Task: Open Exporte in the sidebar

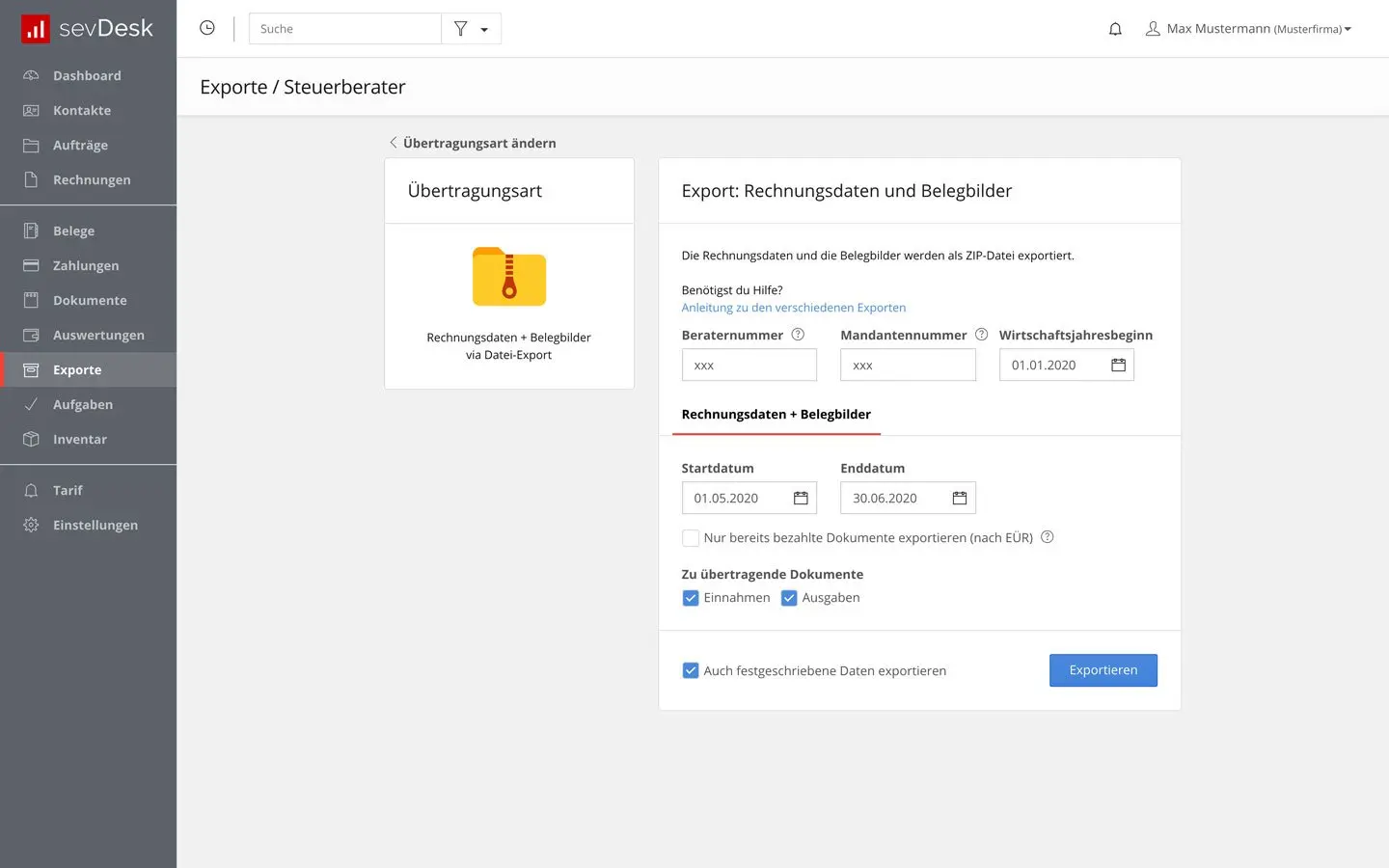Action: click(89, 369)
